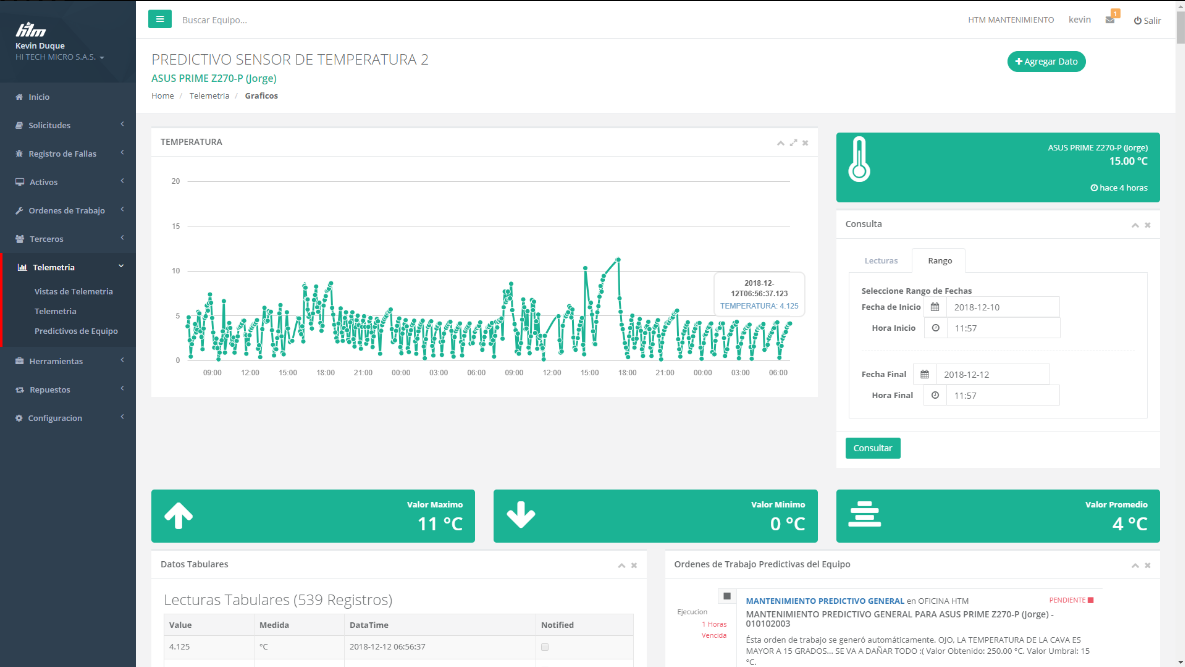The height and width of the screenshot is (667, 1185).
Task: Switch to the Lecturas tab
Action: click(881, 261)
